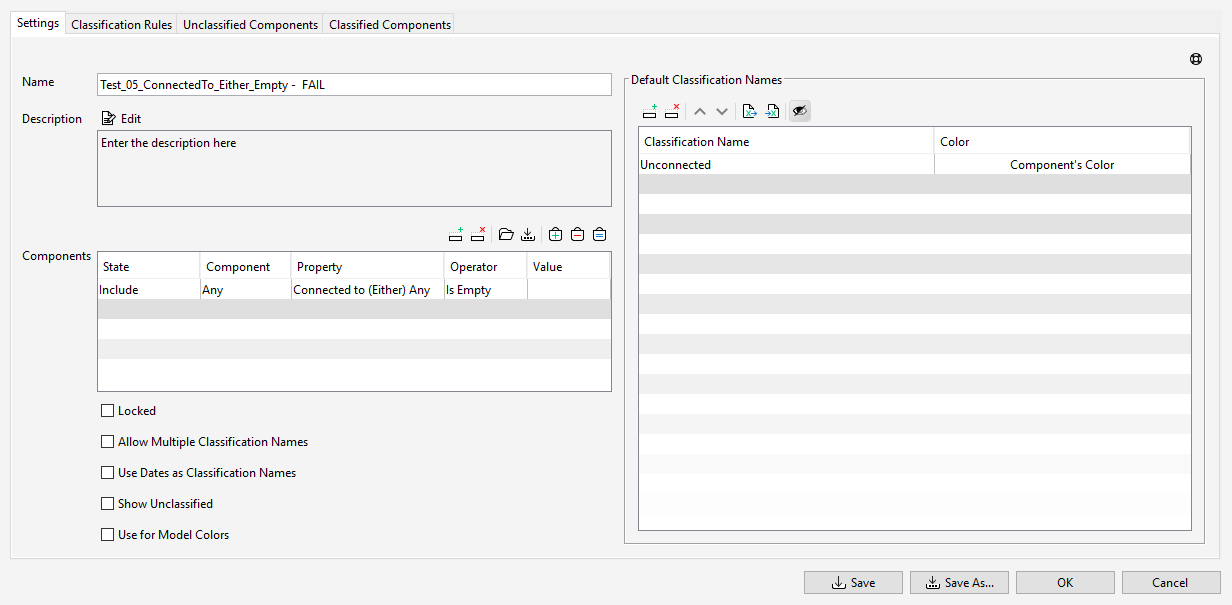Check Allow Multiple Classification Names
The height and width of the screenshot is (605, 1232).
(x=108, y=442)
